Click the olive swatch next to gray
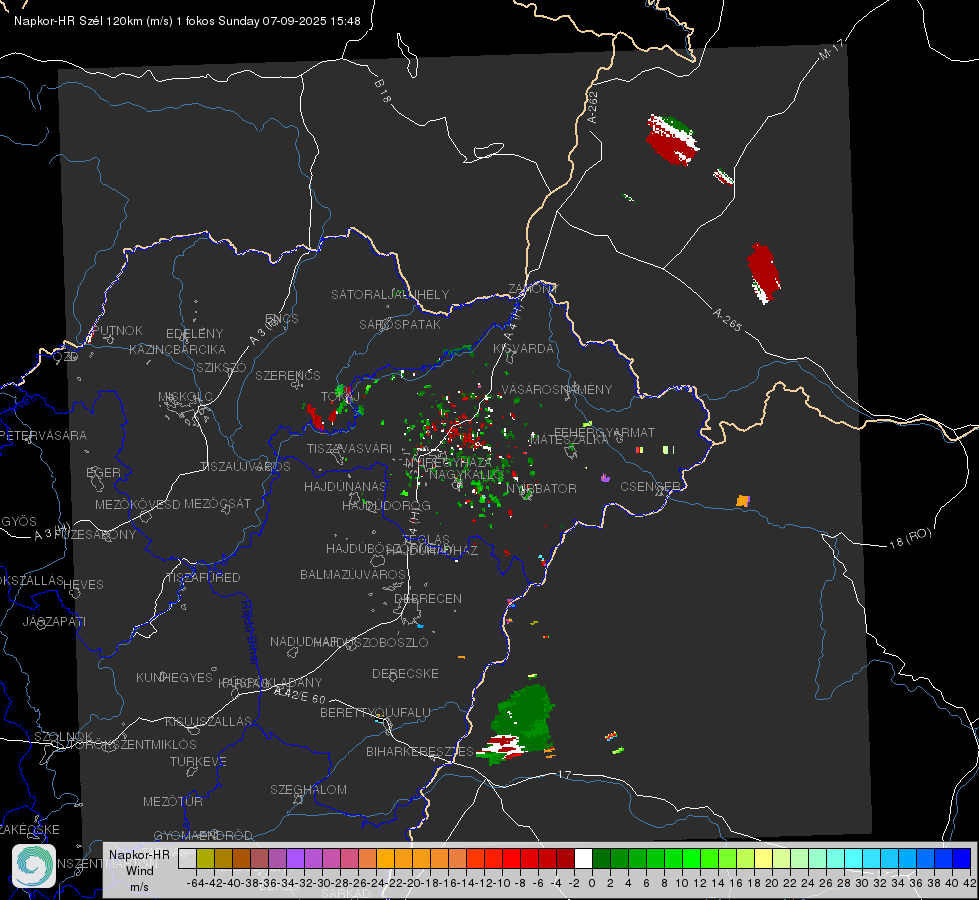This screenshot has height=900, width=979. pos(205,858)
